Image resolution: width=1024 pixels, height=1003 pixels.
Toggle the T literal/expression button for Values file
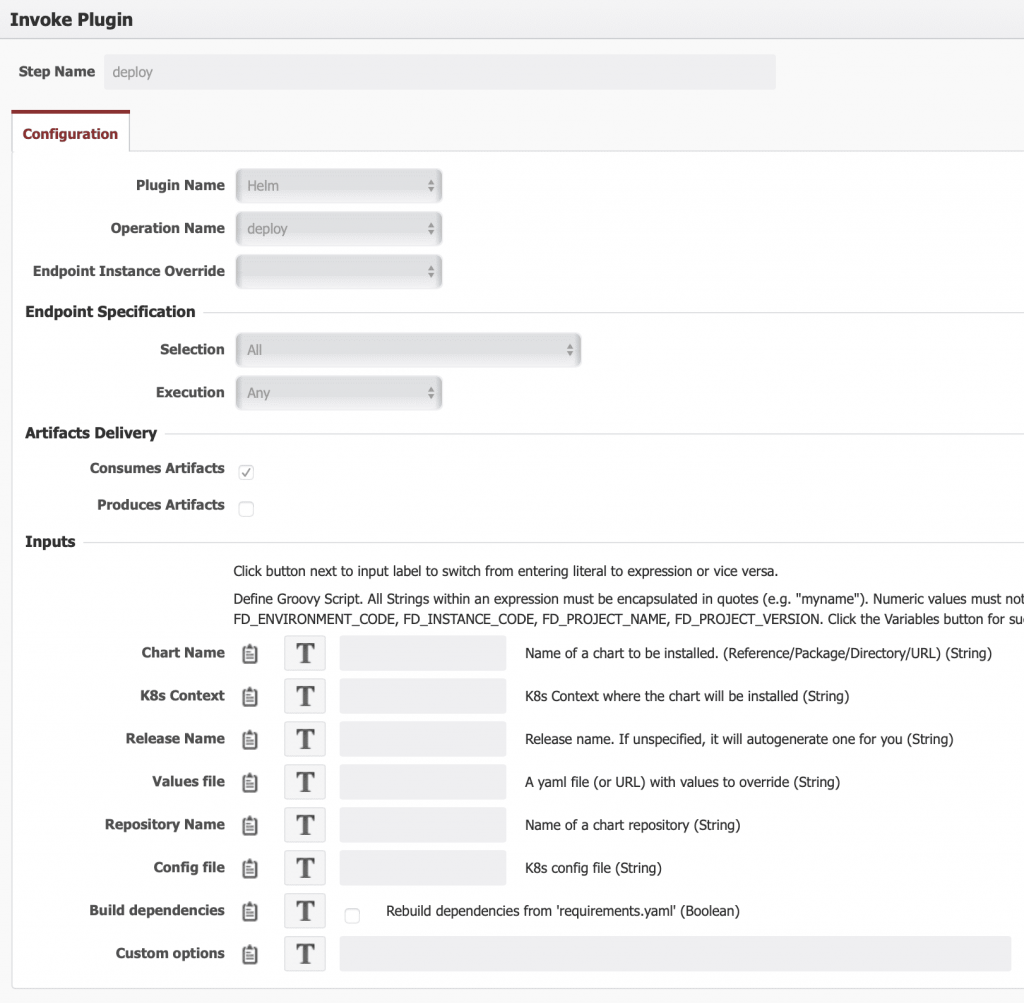pyautogui.click(x=305, y=783)
